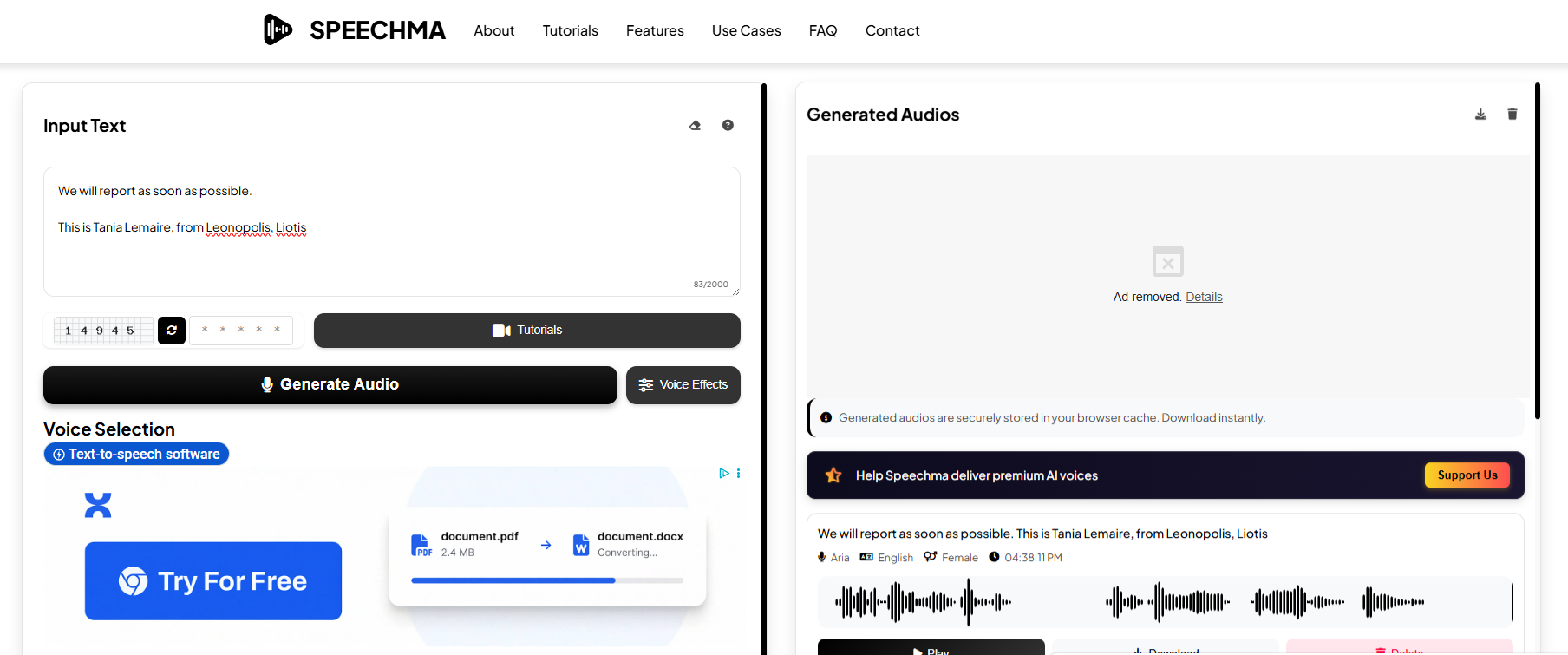
Task: Go to Tutorials in top navigation
Action: tap(571, 30)
